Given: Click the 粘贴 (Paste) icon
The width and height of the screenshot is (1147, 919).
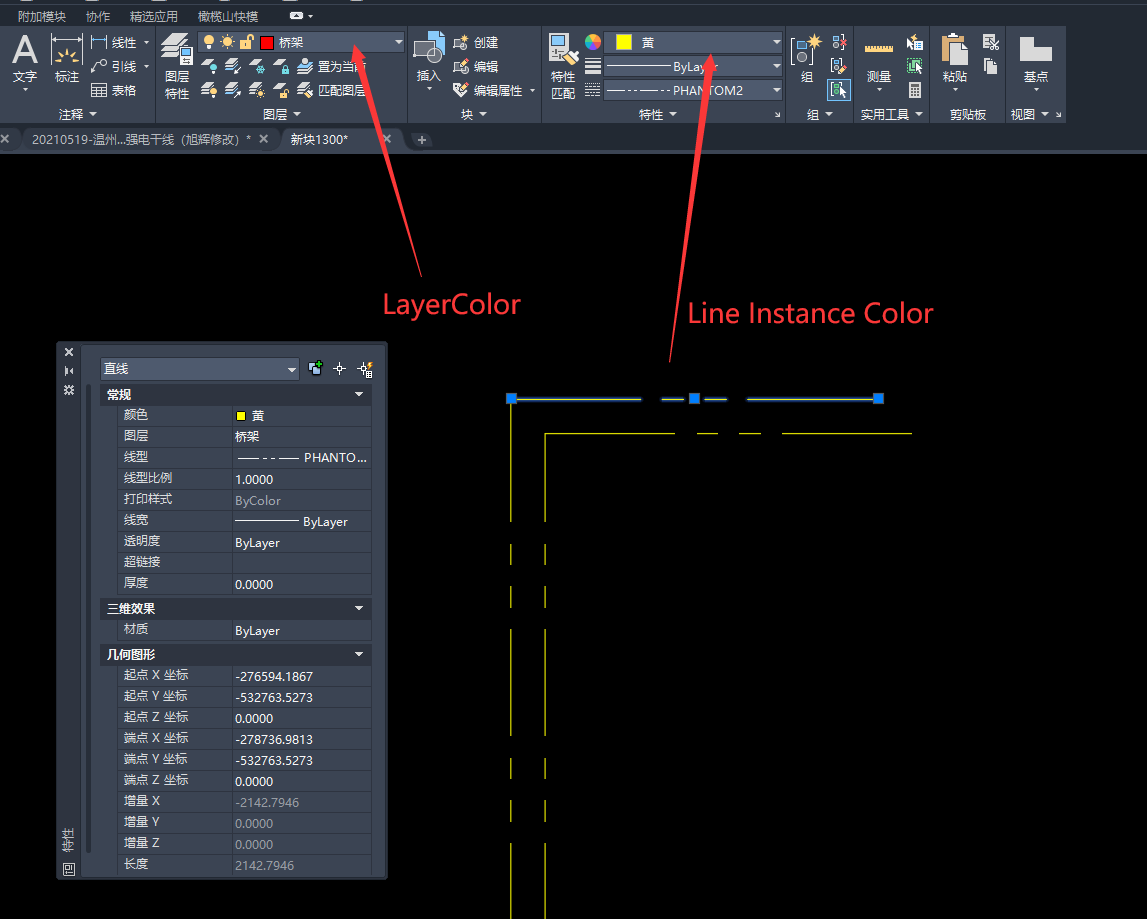Looking at the screenshot, I should point(954,55).
